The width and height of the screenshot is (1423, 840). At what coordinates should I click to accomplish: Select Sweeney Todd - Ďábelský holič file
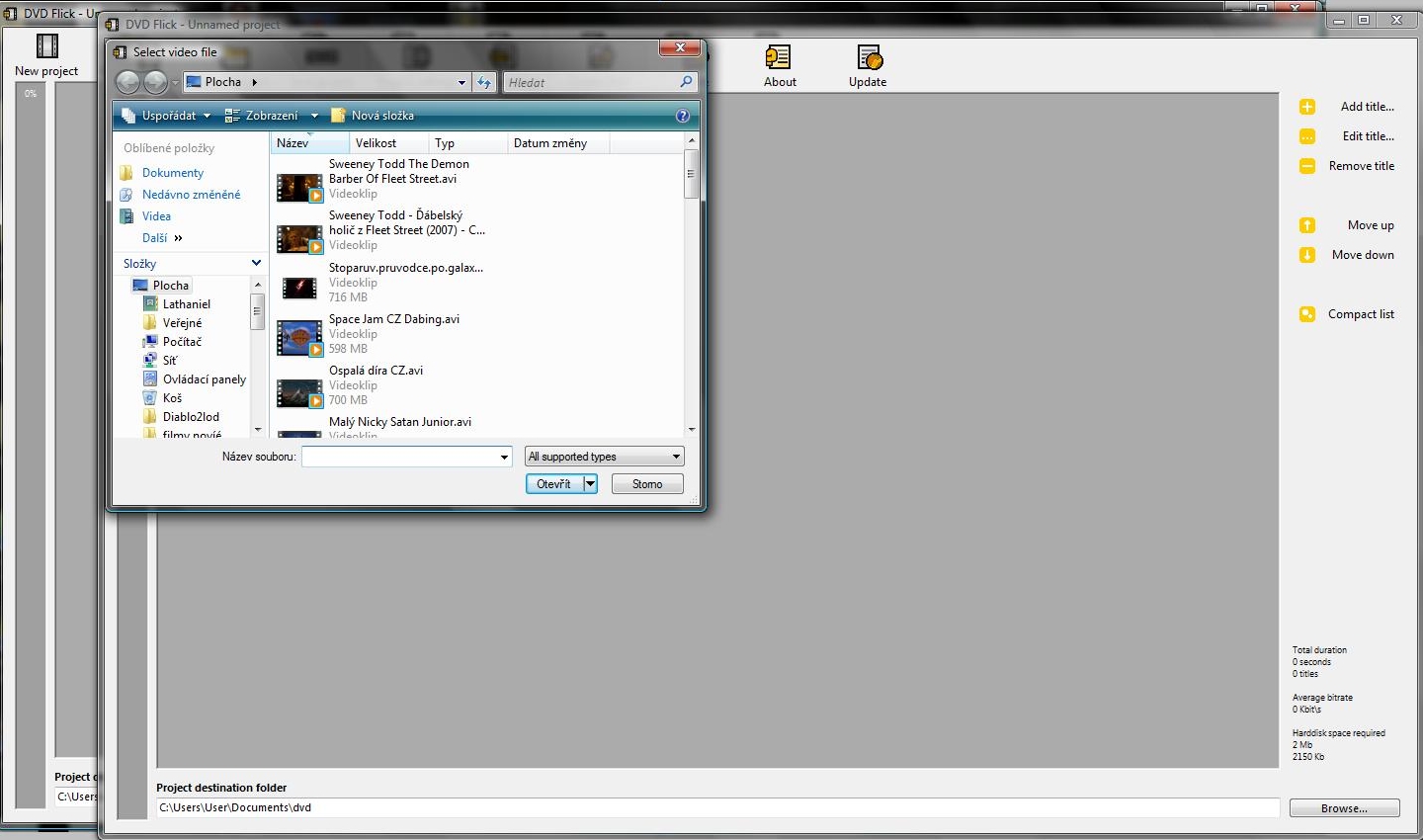[x=407, y=230]
